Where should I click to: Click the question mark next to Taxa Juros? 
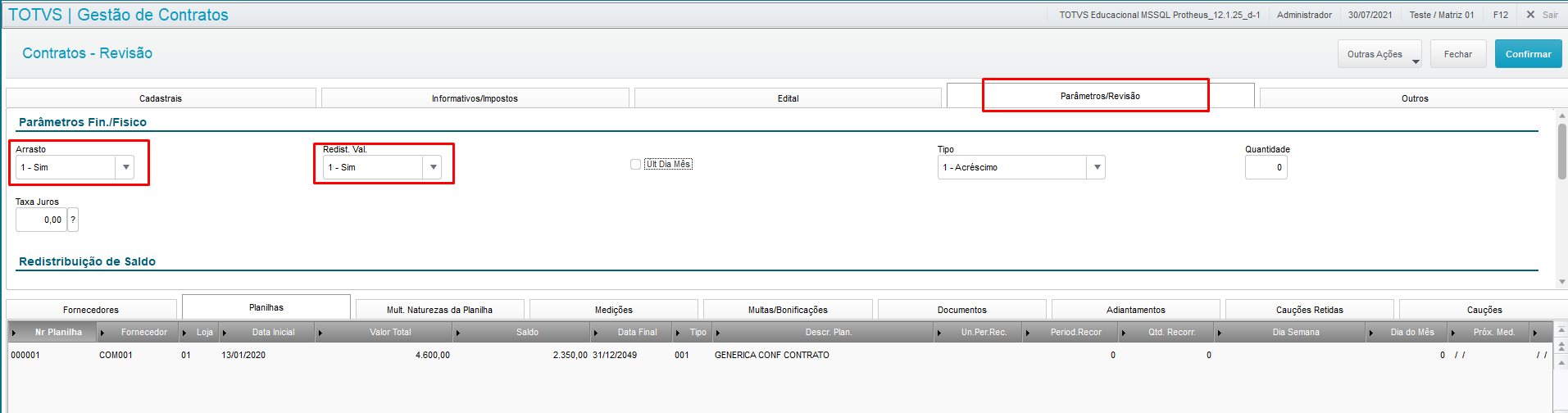73,220
